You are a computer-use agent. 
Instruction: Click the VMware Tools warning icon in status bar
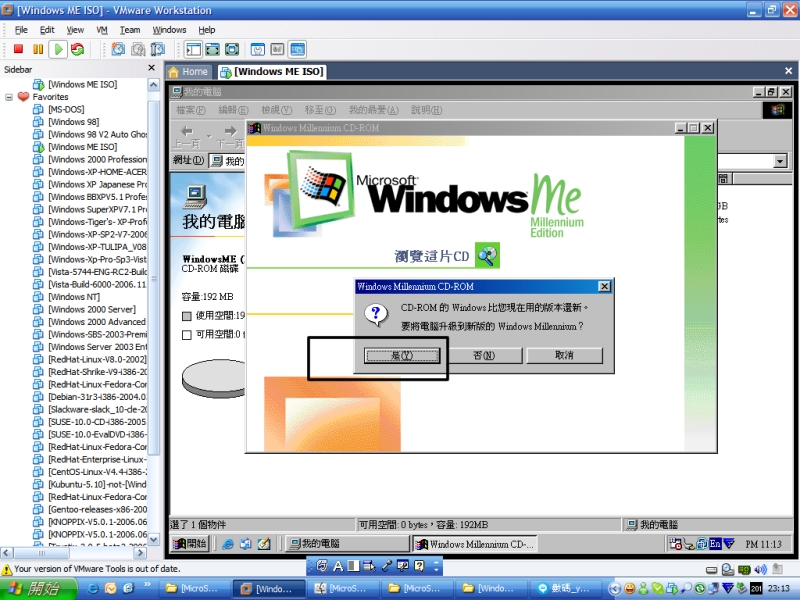coord(7,569)
